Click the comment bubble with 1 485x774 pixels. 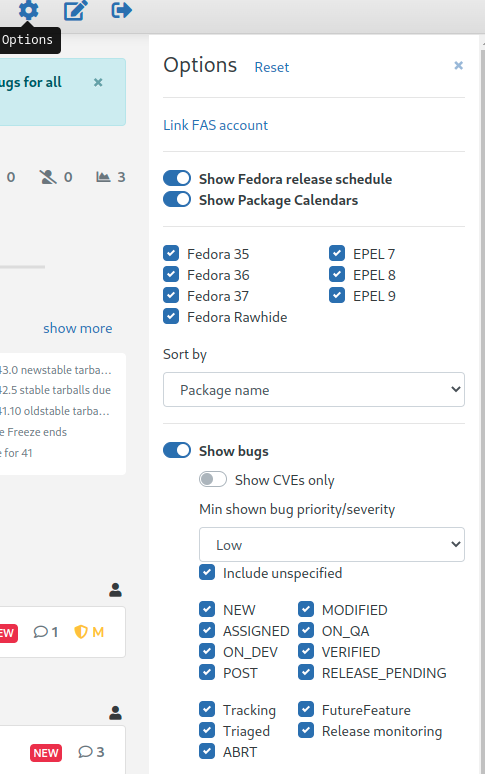click(x=40, y=632)
